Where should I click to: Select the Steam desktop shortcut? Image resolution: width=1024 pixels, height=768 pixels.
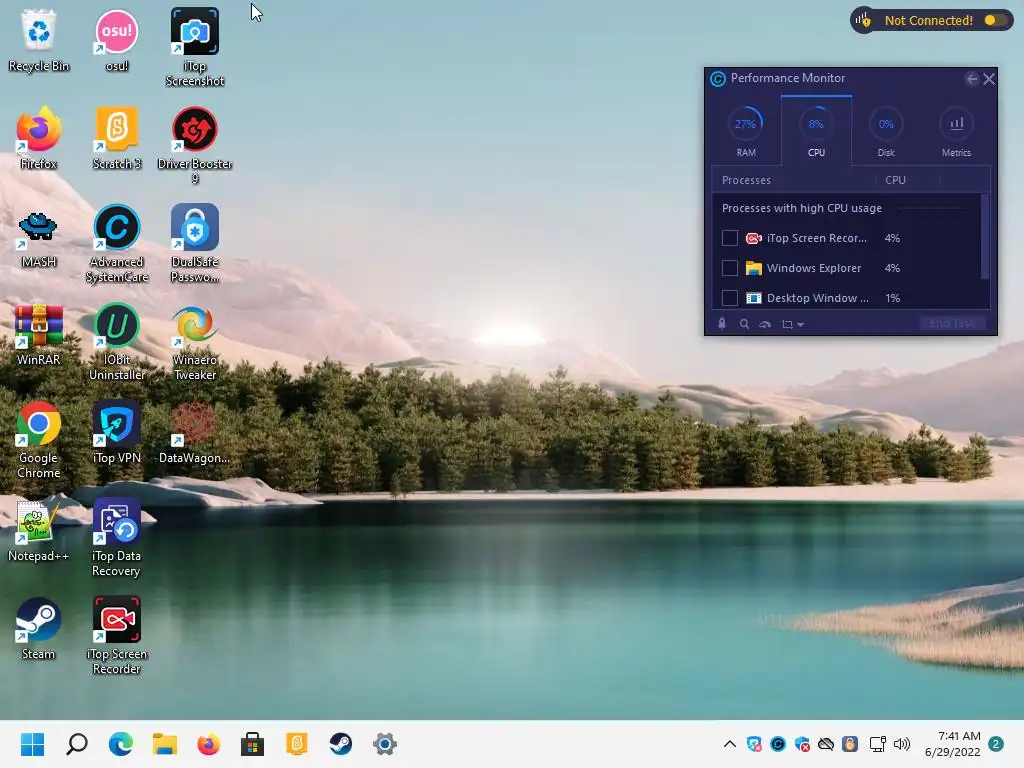pos(39,628)
